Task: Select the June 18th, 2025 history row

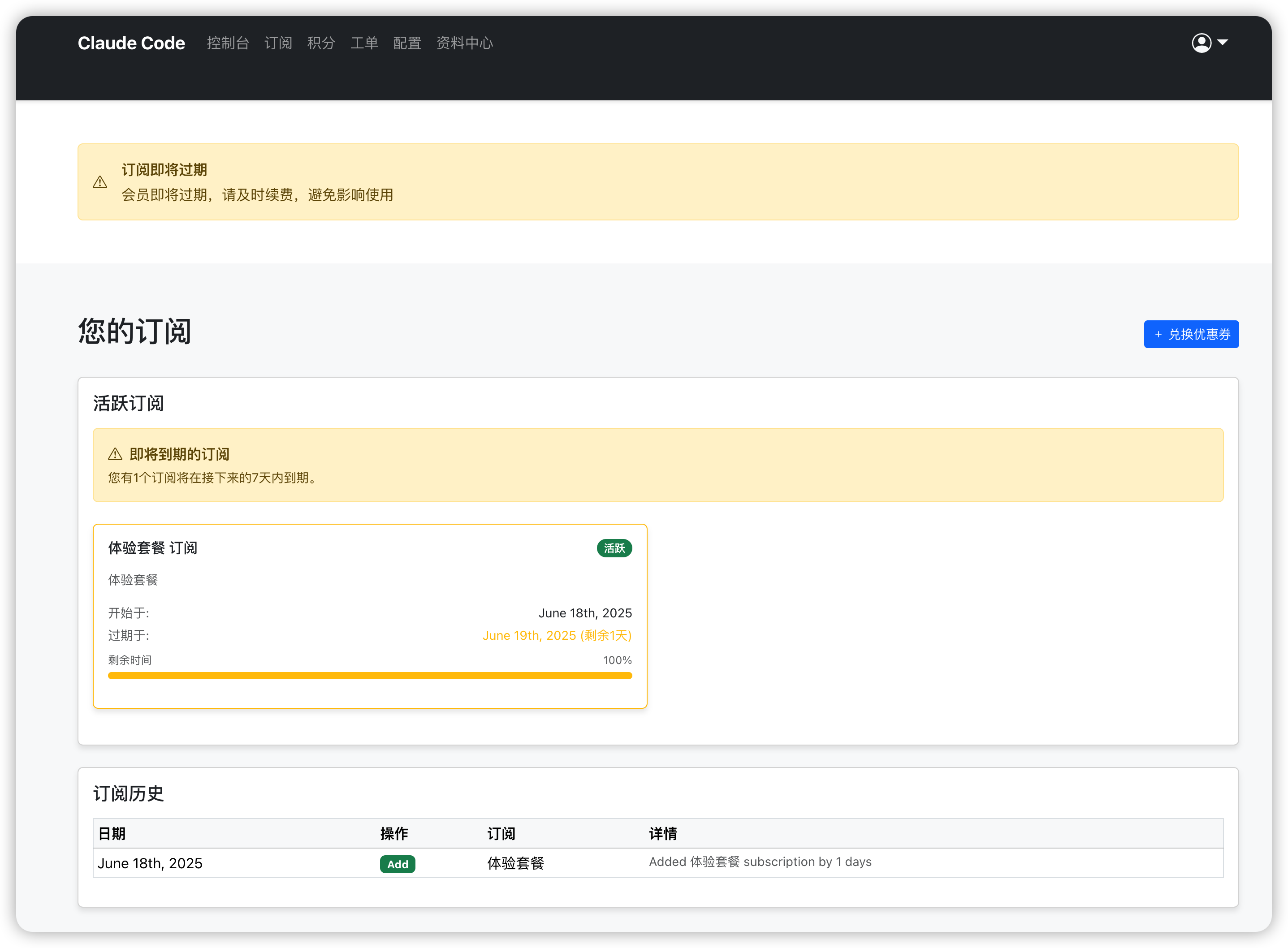Action: tap(150, 864)
